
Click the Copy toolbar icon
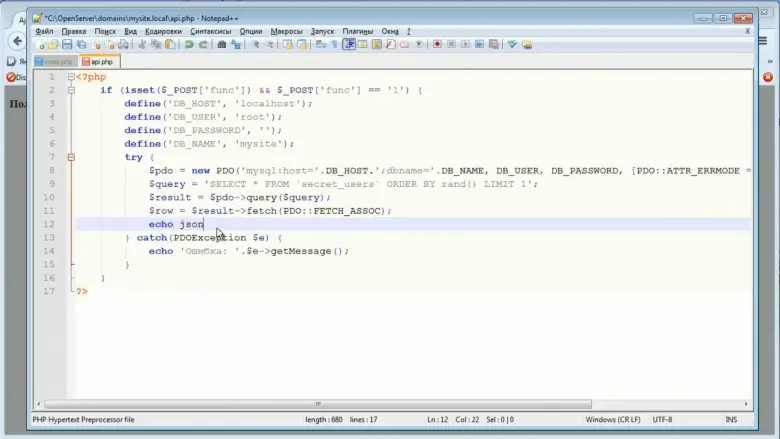(156, 45)
